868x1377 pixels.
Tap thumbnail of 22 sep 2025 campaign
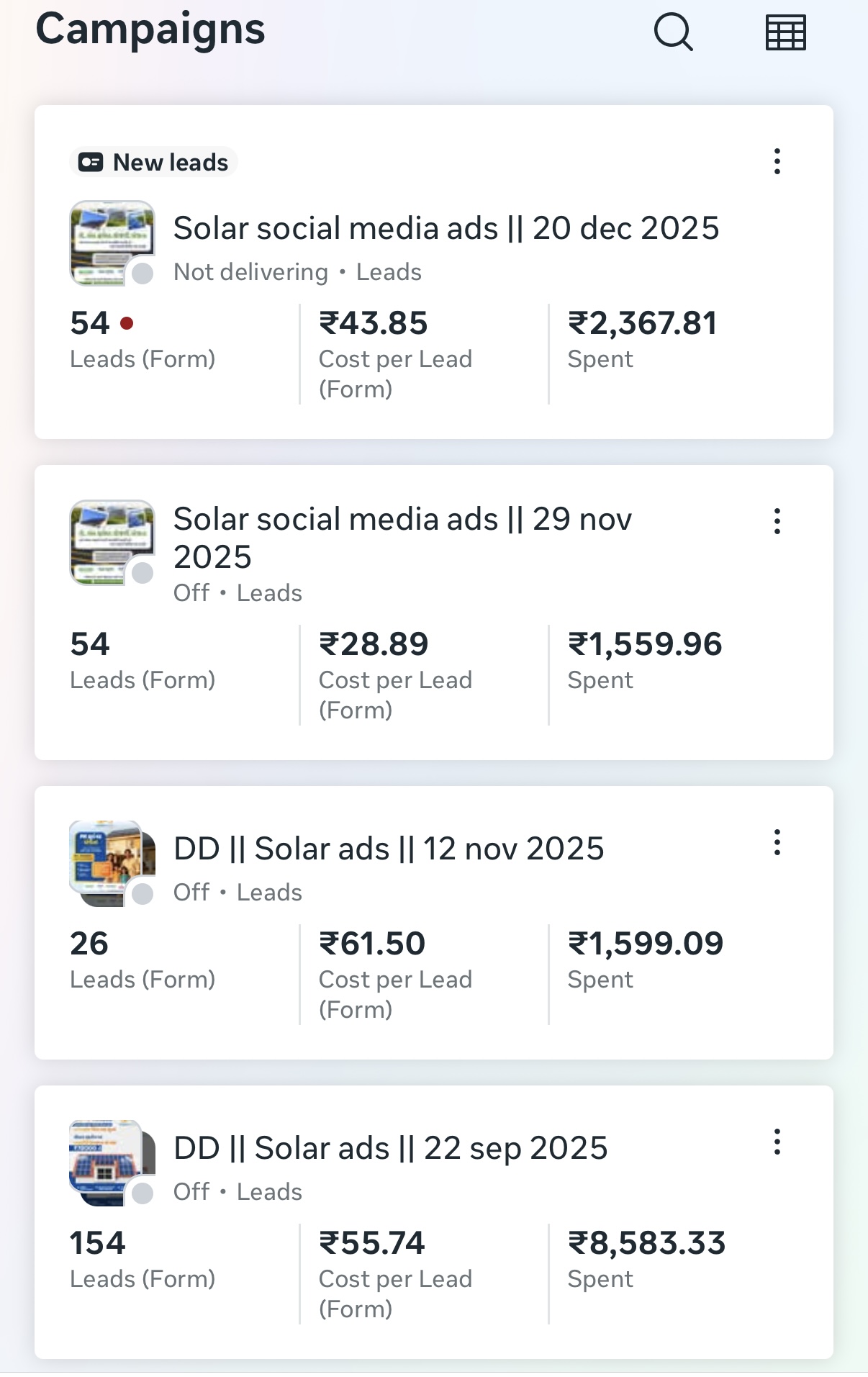click(x=112, y=1162)
